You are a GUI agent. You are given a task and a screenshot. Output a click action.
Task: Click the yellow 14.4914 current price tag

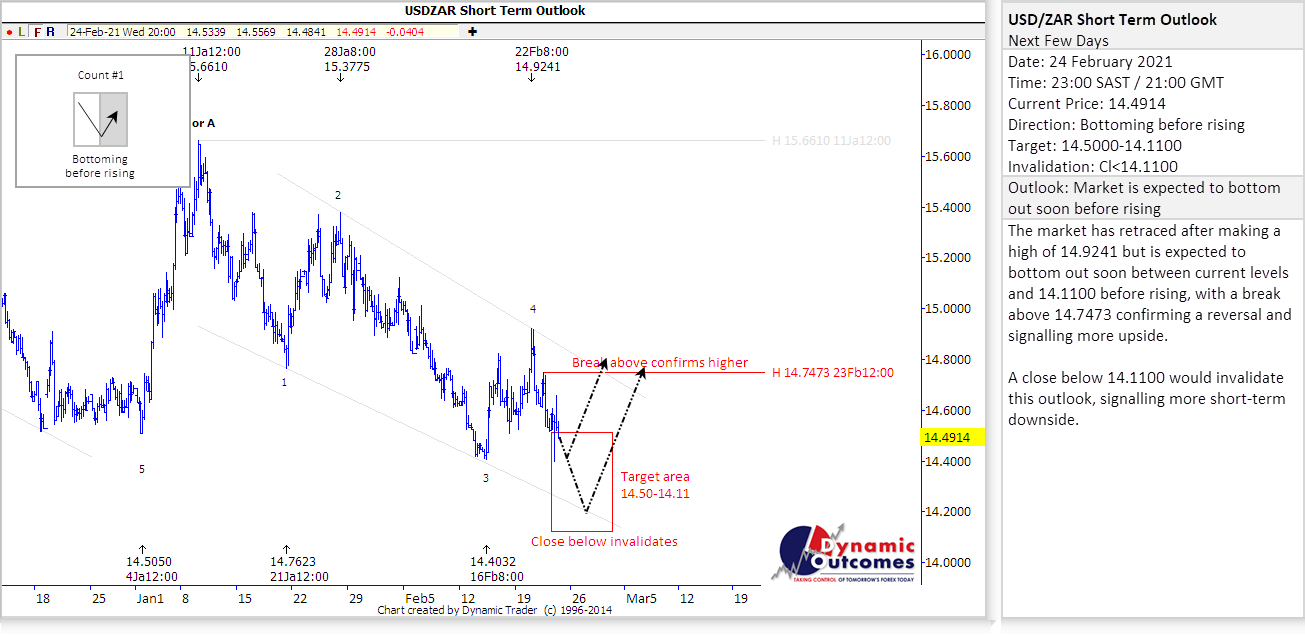pyautogui.click(x=952, y=437)
